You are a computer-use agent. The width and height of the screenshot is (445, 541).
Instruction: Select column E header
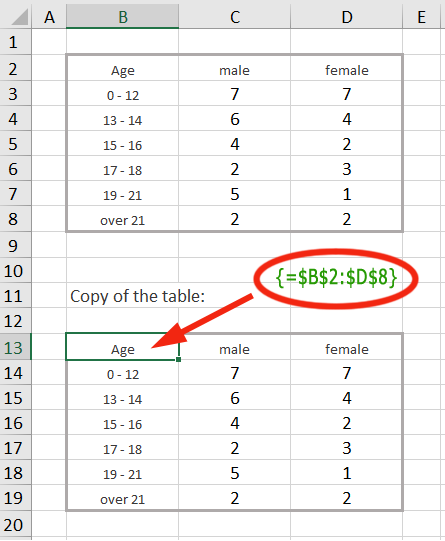tap(422, 17)
